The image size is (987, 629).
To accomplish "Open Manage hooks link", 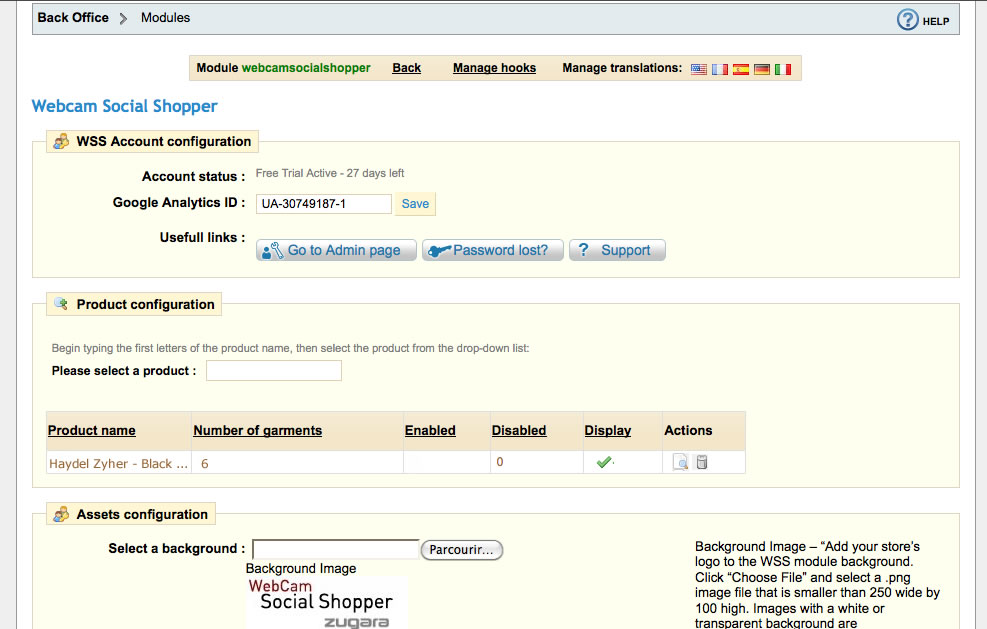I will (x=494, y=68).
